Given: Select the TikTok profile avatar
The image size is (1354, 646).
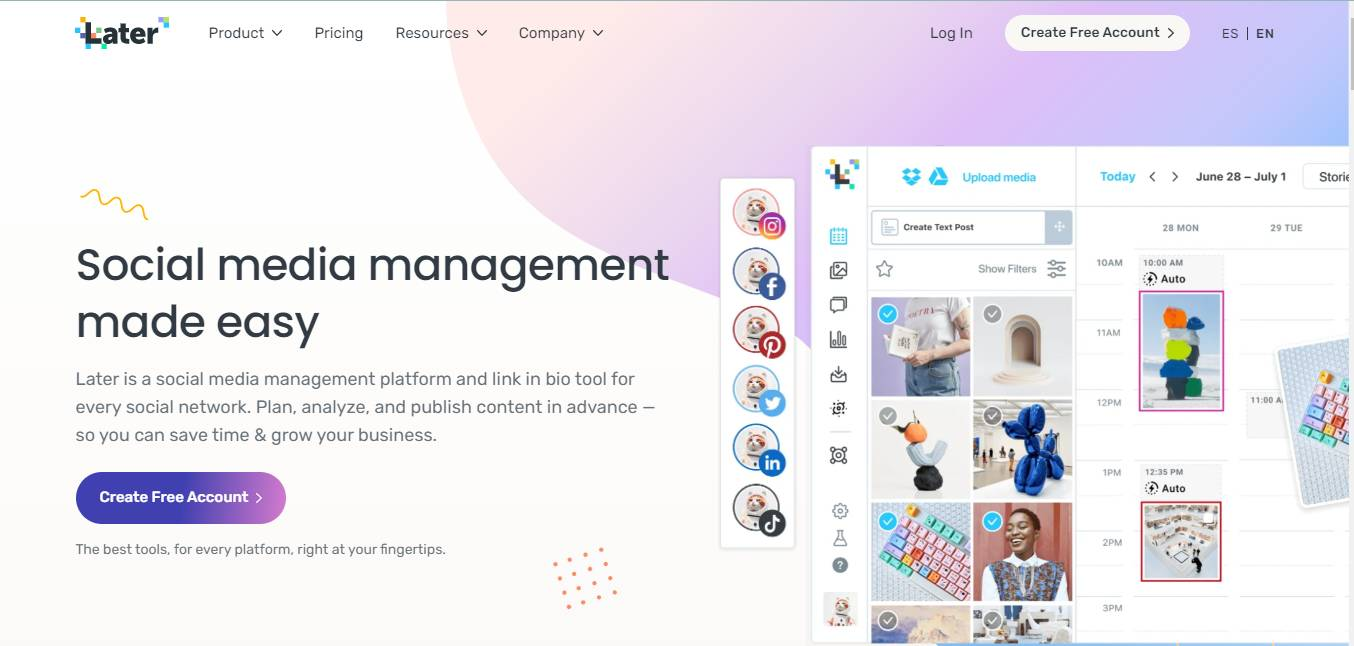Looking at the screenshot, I should (757, 508).
